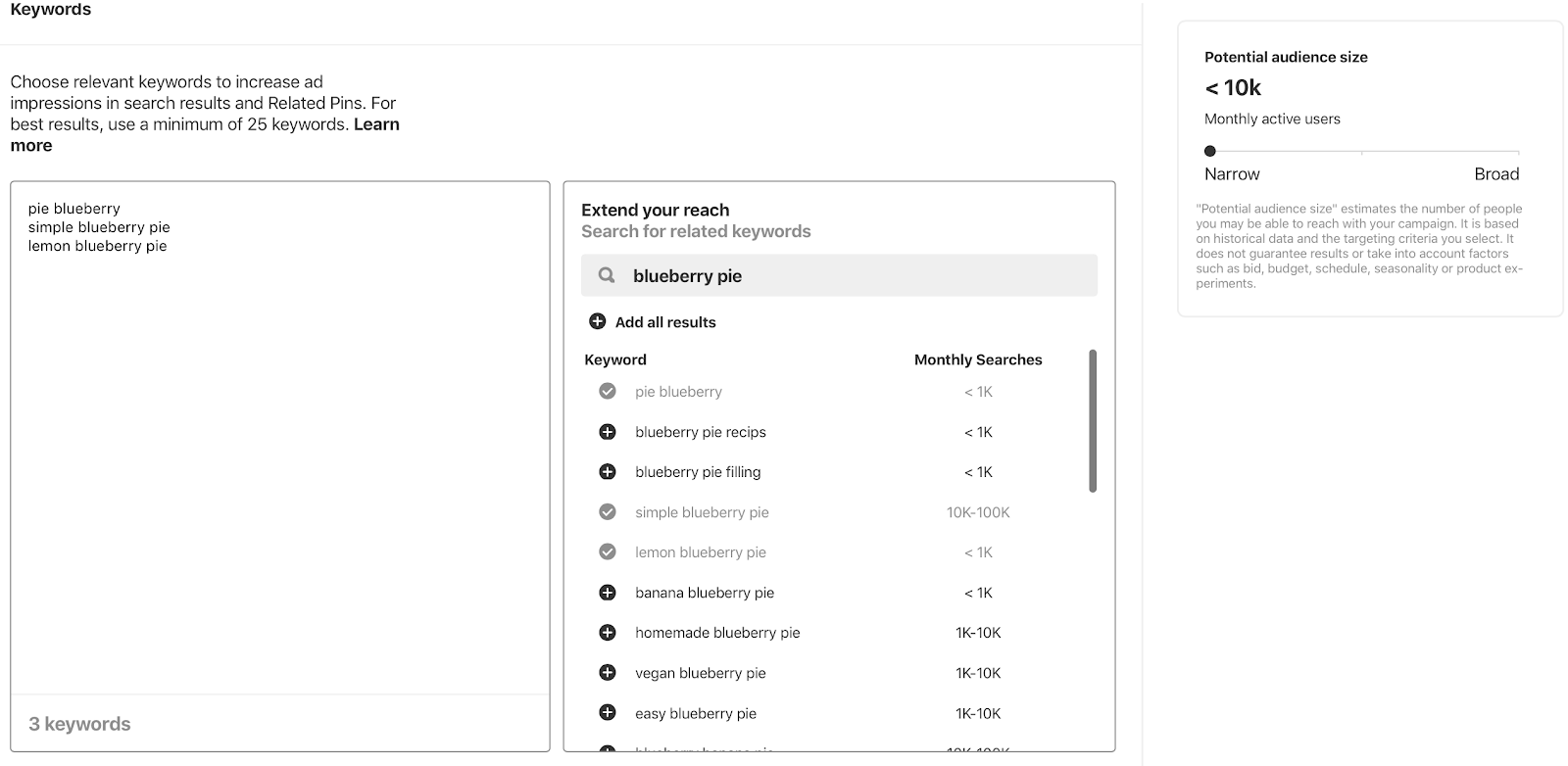
Task: Click the 'blueberry pie filling' keyword text
Action: (x=698, y=472)
